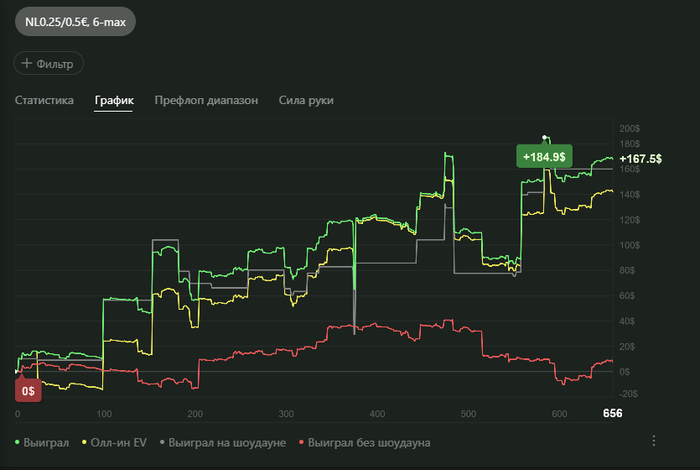This screenshot has height=470, width=700.
Task: Click the 200$ label on the y-axis
Action: point(630,129)
